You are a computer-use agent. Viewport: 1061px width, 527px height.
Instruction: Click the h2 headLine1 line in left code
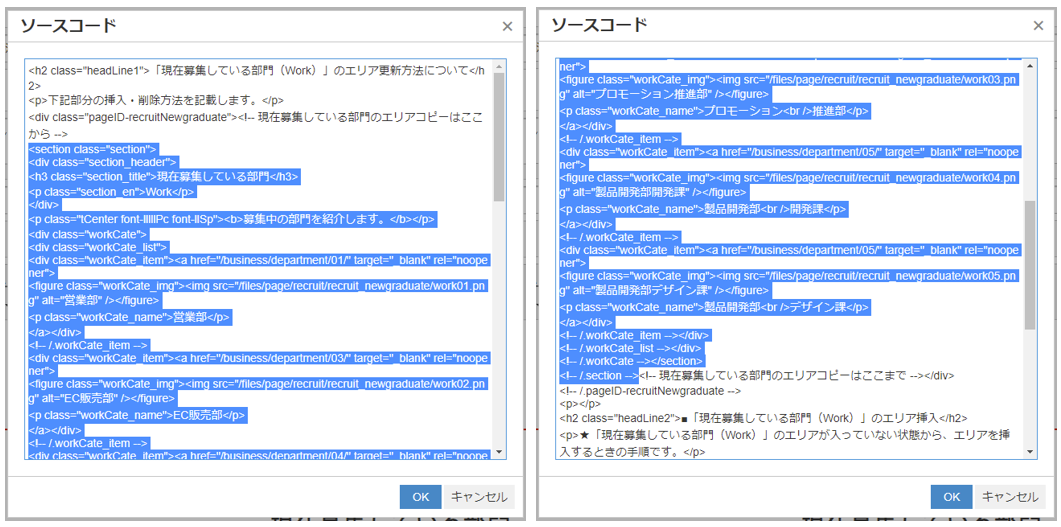point(258,78)
